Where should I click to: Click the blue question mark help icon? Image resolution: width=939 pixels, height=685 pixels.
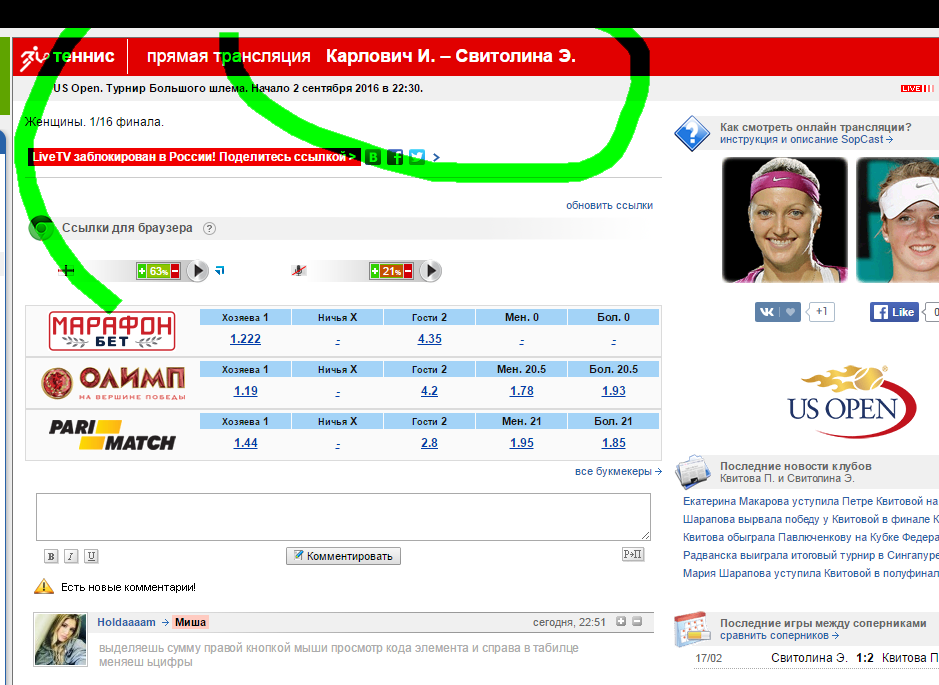click(692, 133)
